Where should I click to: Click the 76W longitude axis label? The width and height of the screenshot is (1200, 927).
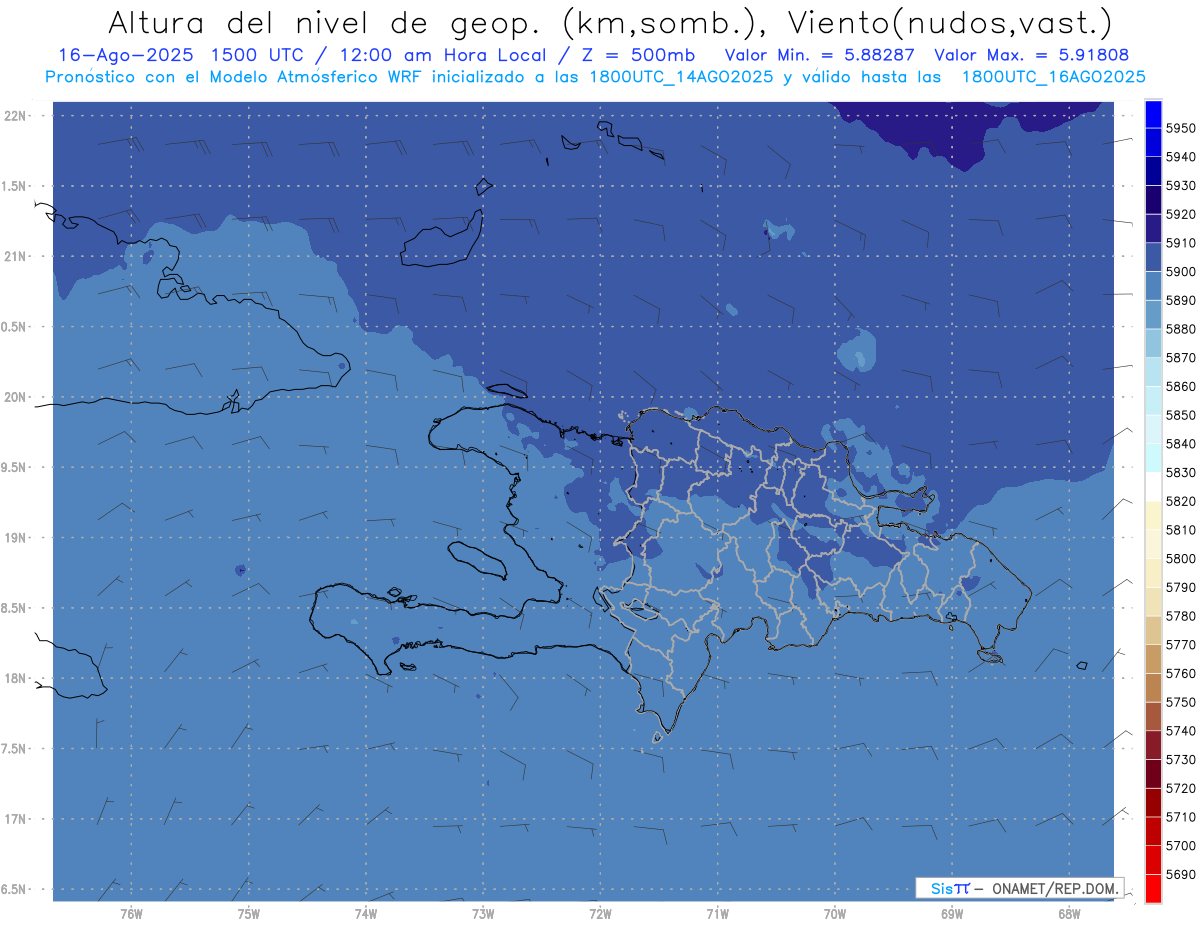(x=131, y=913)
